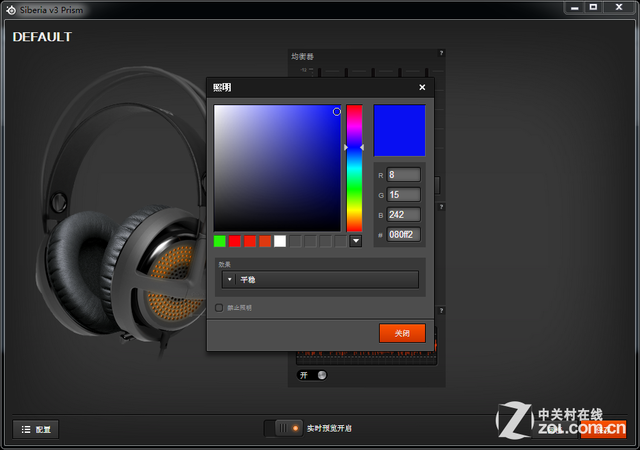Viewport: 640px width, 450px height.
Task: Click the orange 关闭 button
Action: click(402, 333)
